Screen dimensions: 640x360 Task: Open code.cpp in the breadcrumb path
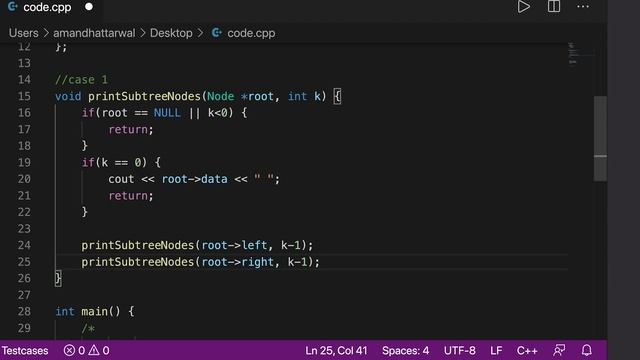click(x=251, y=33)
